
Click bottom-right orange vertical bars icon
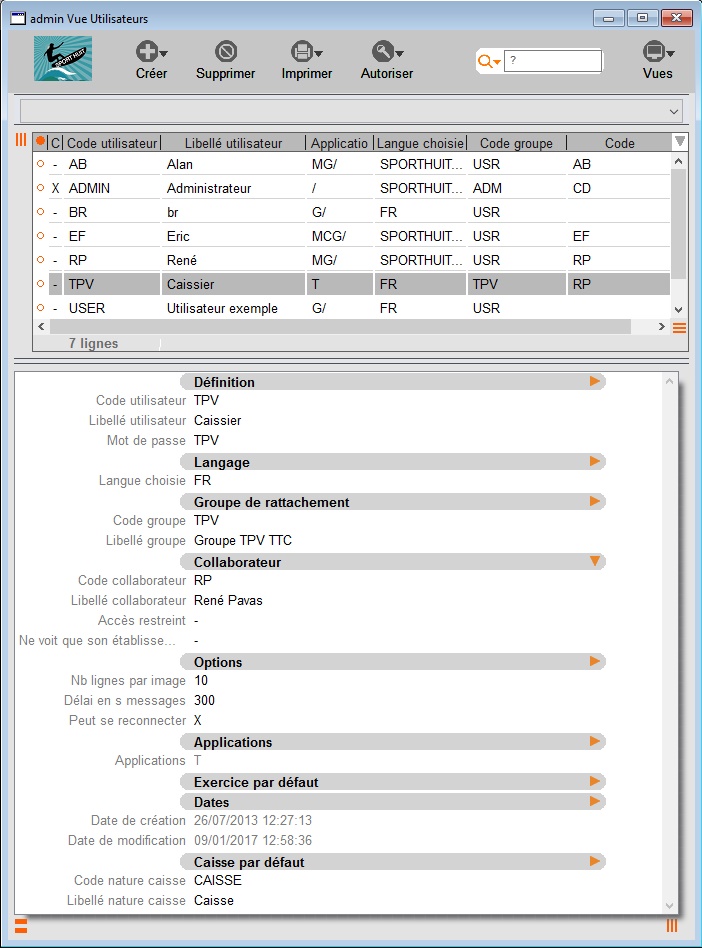click(672, 926)
